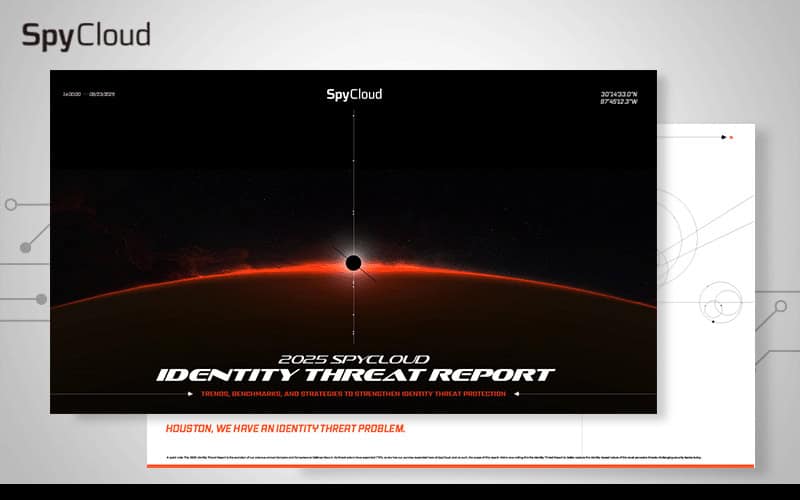The image size is (800, 500).
Task: Click the coordinates text in cover's top-right
Action: point(617,98)
